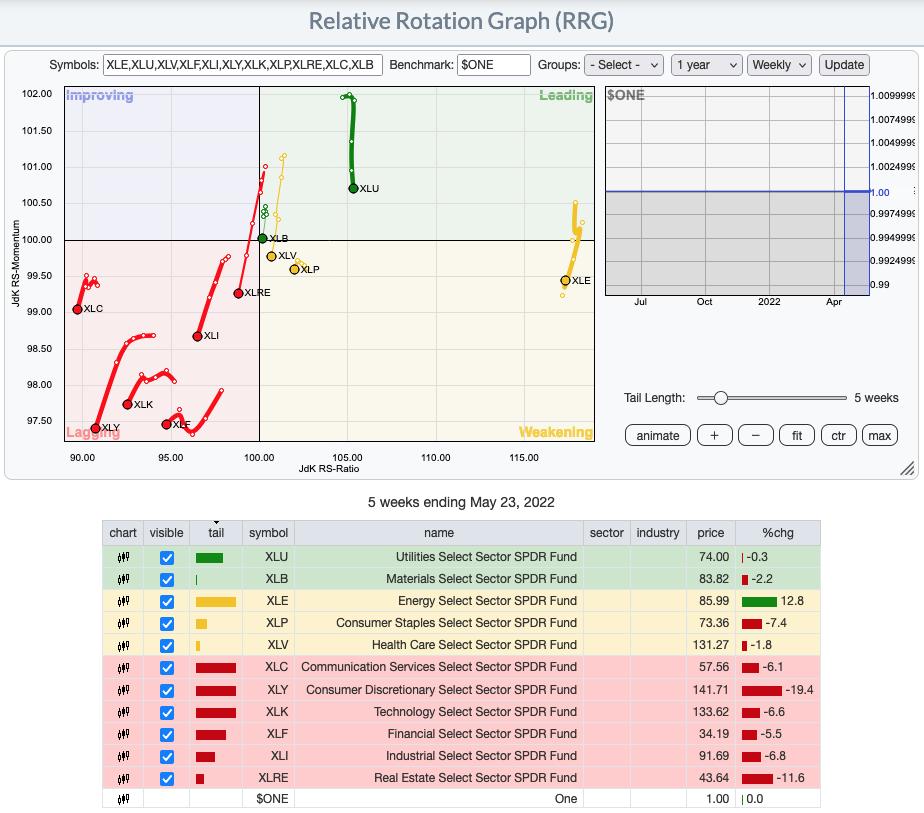This screenshot has height=813, width=924.
Task: Click the chart resize handle icon
Action: 908,468
